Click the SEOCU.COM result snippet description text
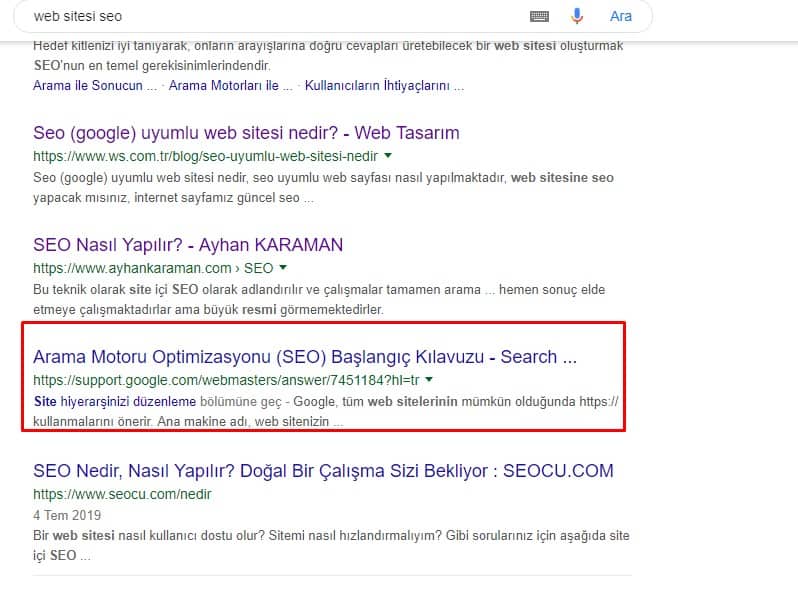798x589 pixels. (x=330, y=536)
